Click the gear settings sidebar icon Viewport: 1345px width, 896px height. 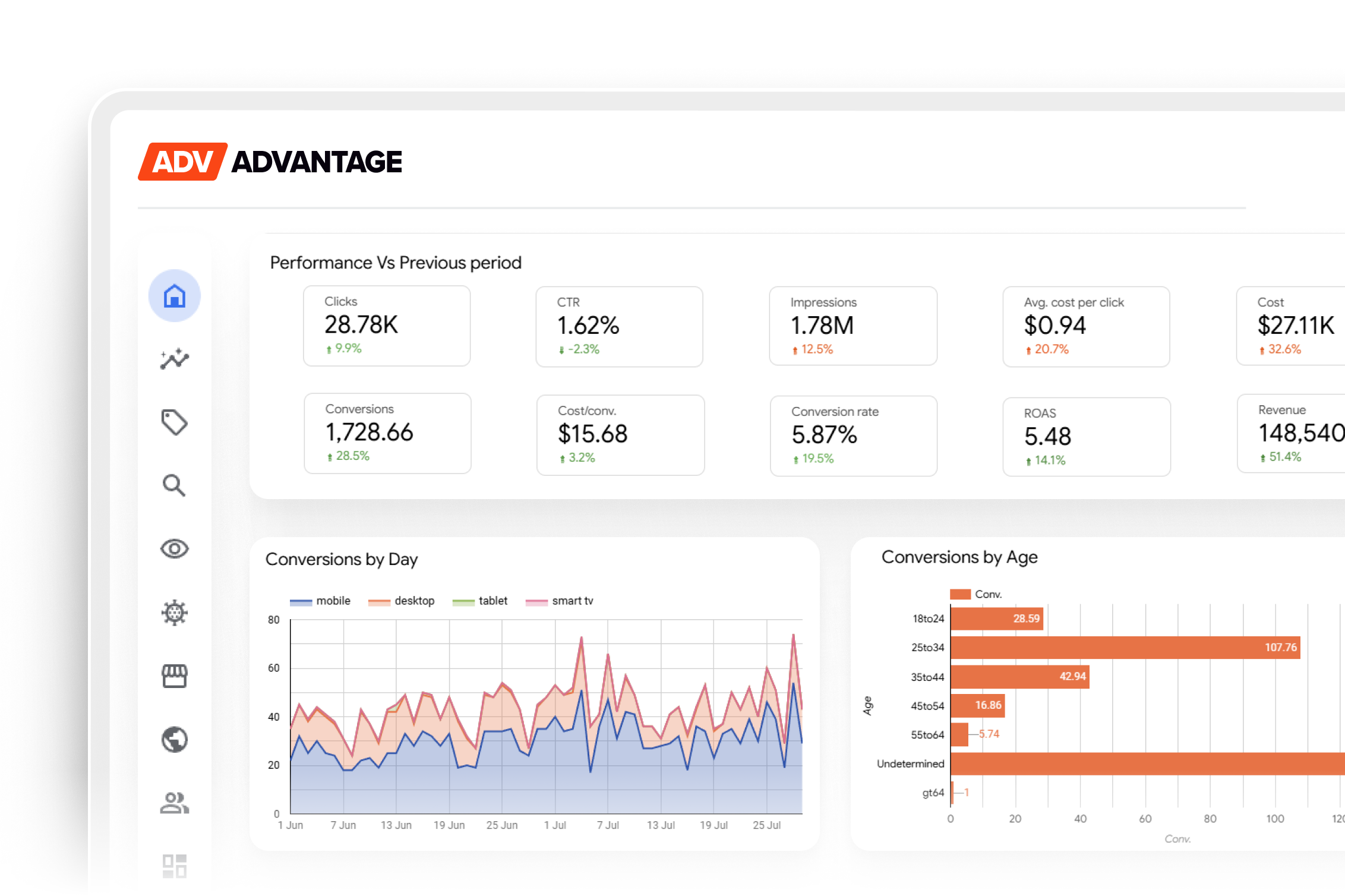(174, 613)
